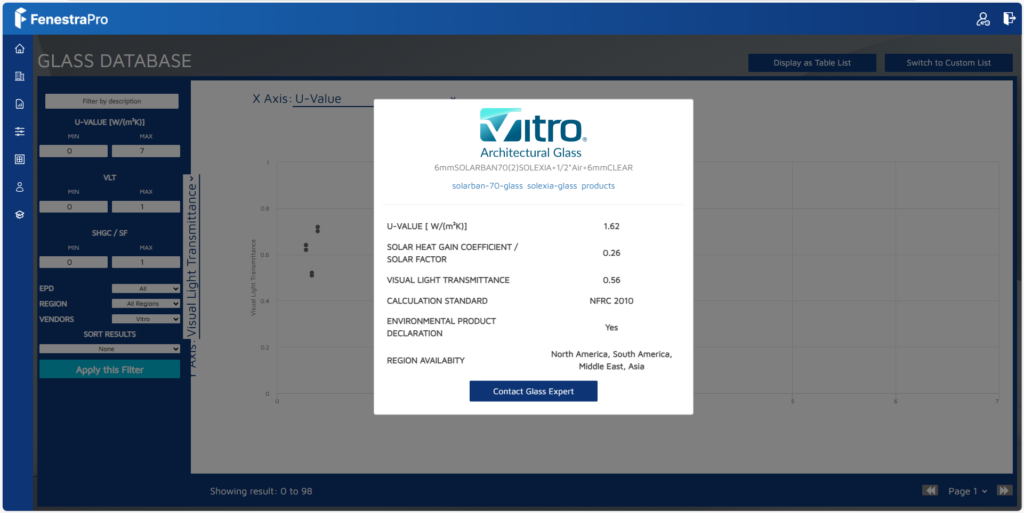Screen dimensions: 1024x513
Task: Click the Vitro Architectural Glass logo
Action: [x=533, y=134]
